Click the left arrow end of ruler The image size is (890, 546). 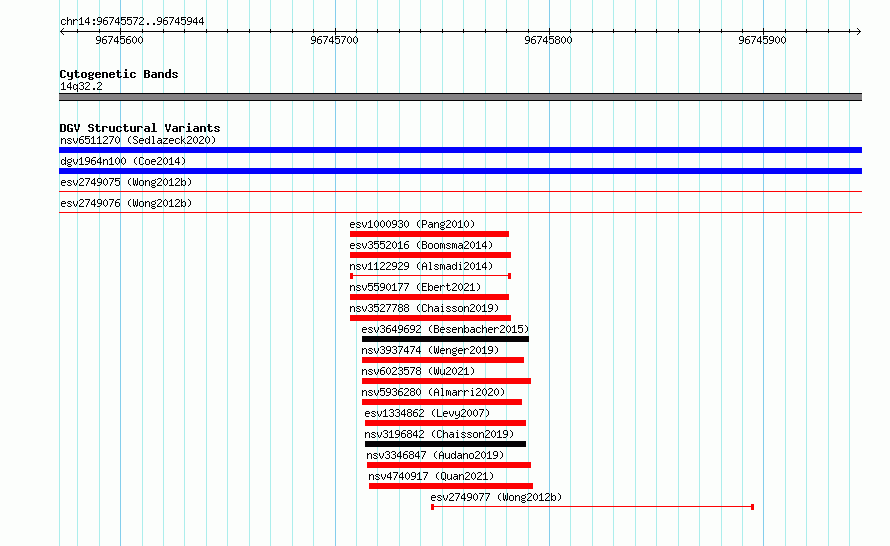(62, 31)
